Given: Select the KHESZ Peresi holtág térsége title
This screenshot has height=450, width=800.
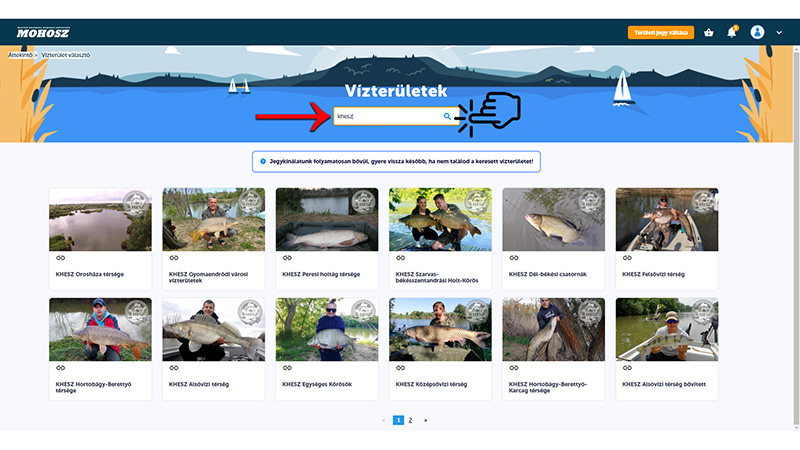Looking at the screenshot, I should pyautogui.click(x=321, y=274).
